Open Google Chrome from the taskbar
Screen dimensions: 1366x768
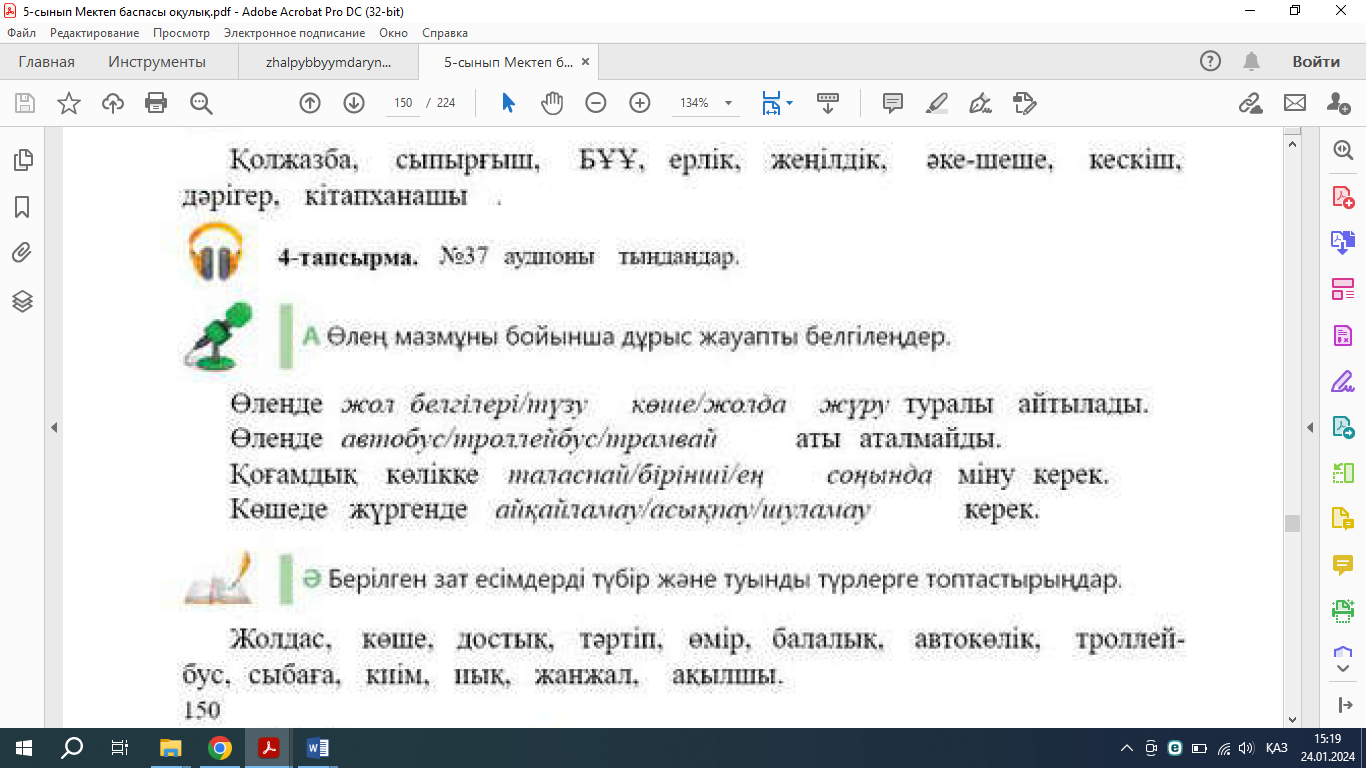click(220, 748)
